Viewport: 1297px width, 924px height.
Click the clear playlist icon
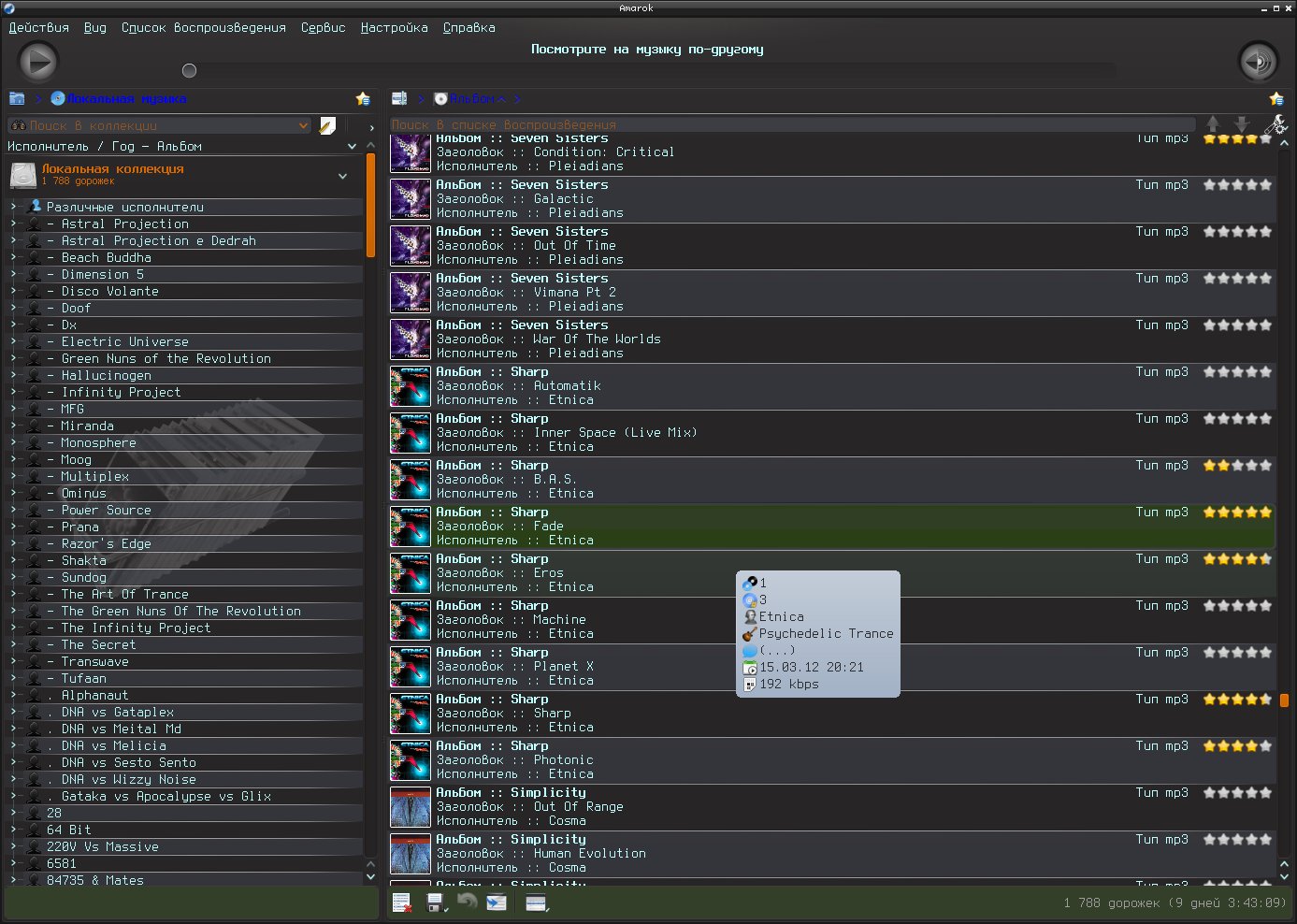tap(402, 902)
